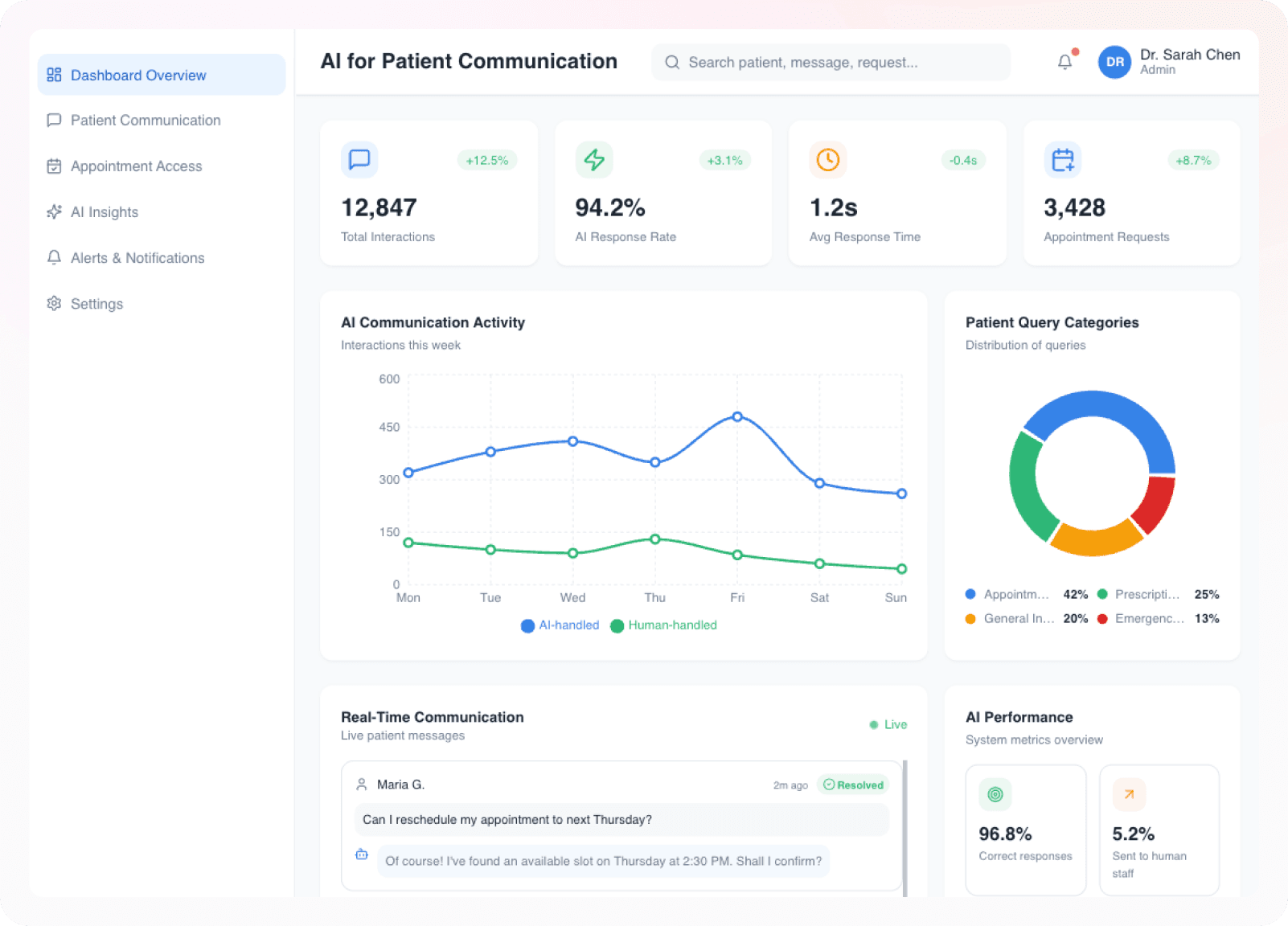The height and width of the screenshot is (926, 1288).
Task: Click the chat bubble icon on Total Interactions card
Action: tap(359, 160)
